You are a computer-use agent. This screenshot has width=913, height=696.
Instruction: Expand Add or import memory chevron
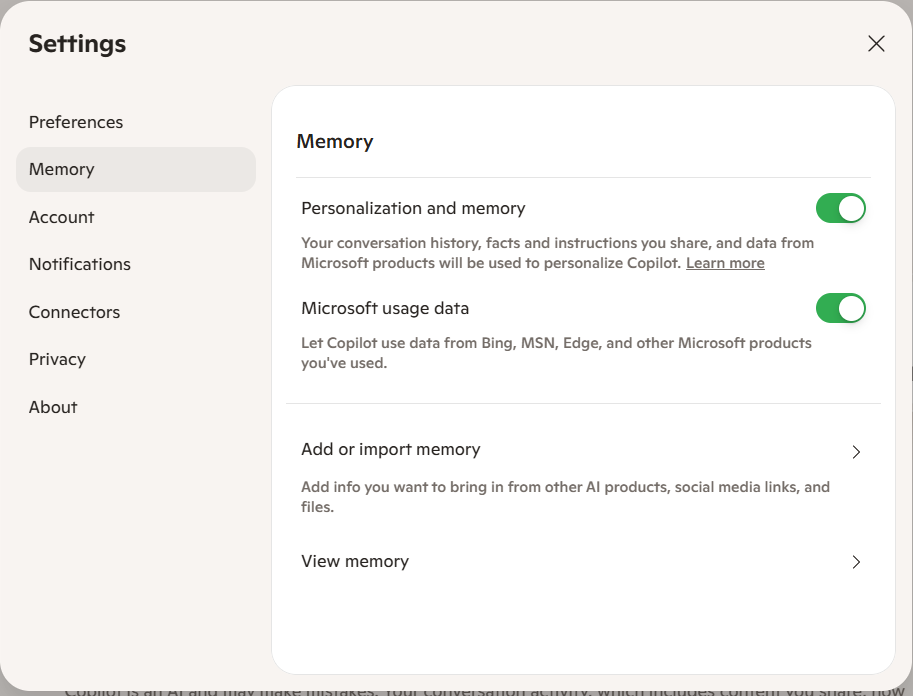pos(856,452)
